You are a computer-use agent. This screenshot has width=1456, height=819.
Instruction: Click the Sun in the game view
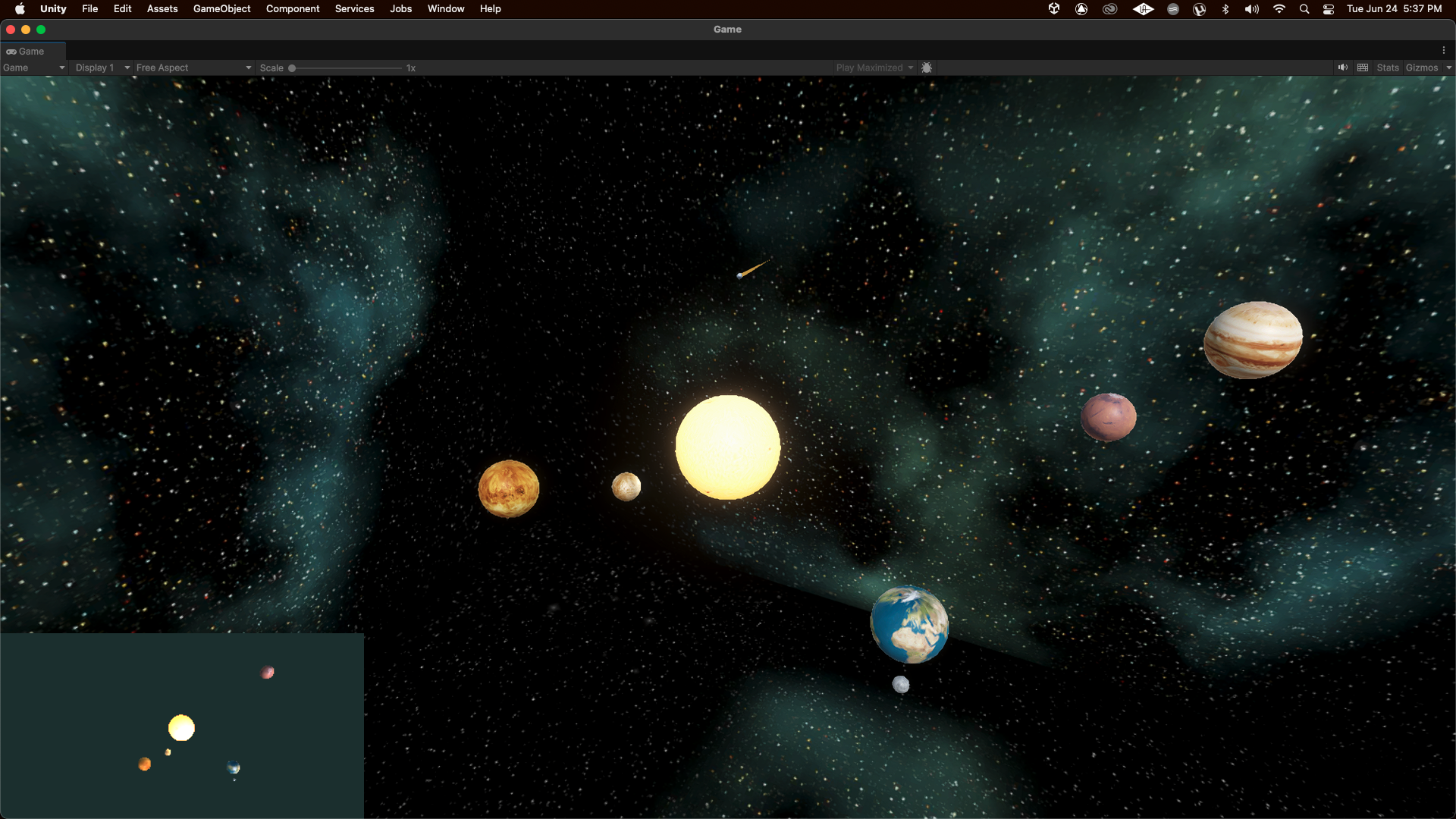click(728, 447)
